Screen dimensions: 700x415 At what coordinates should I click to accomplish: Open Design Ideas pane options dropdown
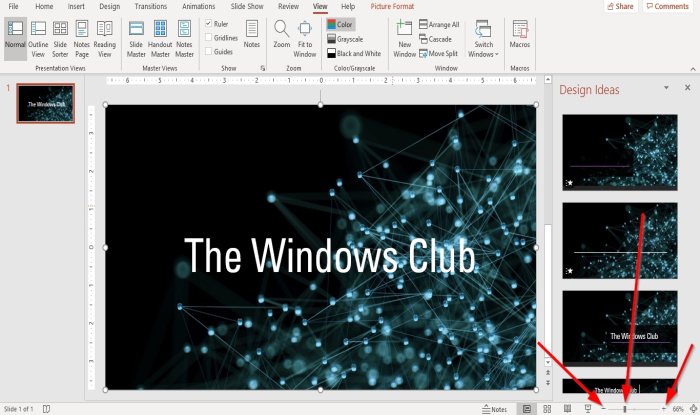pos(666,88)
